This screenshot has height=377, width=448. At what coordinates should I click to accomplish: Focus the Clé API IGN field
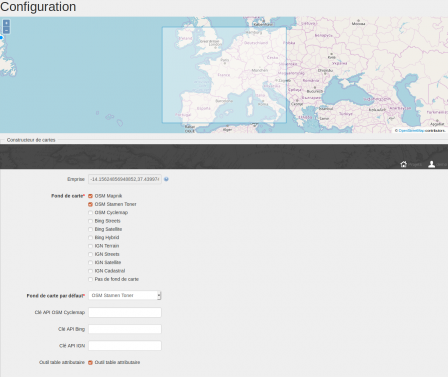pos(125,346)
